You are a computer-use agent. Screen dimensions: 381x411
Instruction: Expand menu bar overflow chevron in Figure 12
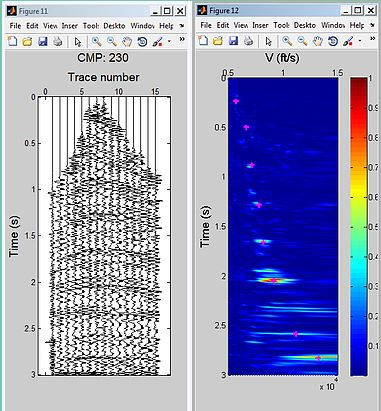[x=372, y=25]
